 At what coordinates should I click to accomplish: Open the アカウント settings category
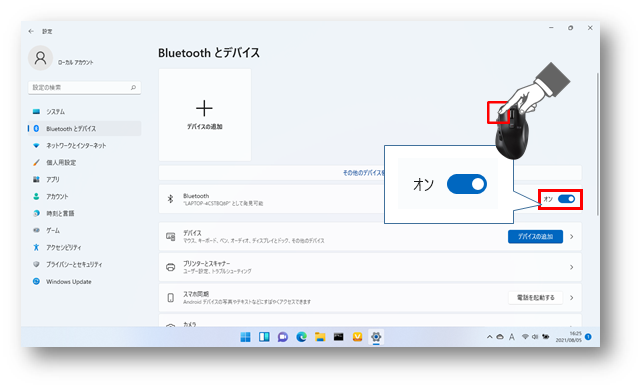pyautogui.click(x=84, y=197)
